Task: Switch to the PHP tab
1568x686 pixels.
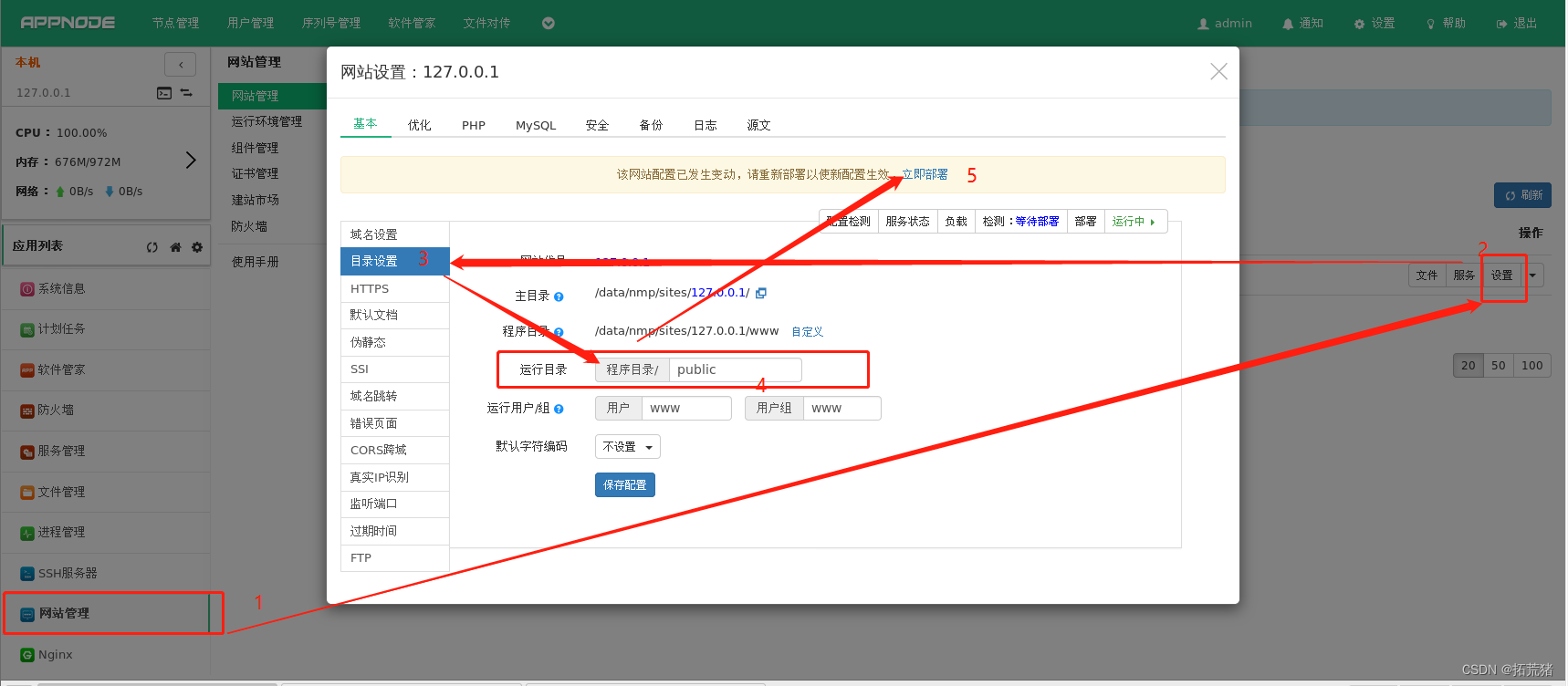Action: 474,125
